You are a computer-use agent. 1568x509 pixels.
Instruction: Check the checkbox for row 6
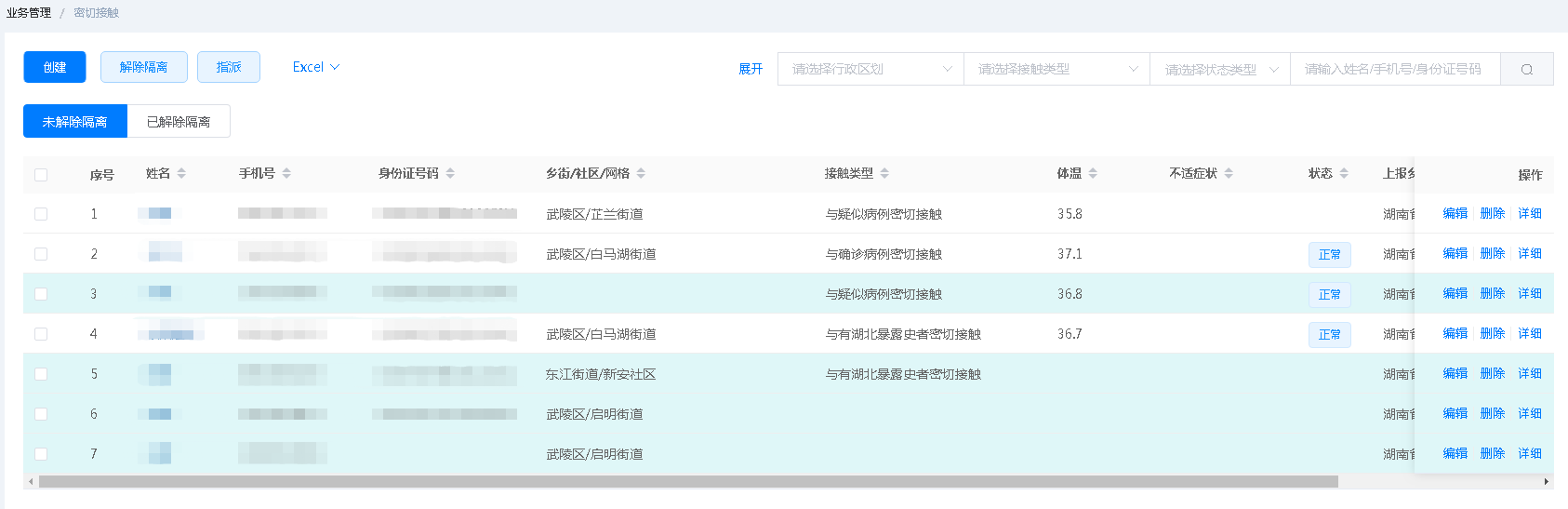[41, 414]
